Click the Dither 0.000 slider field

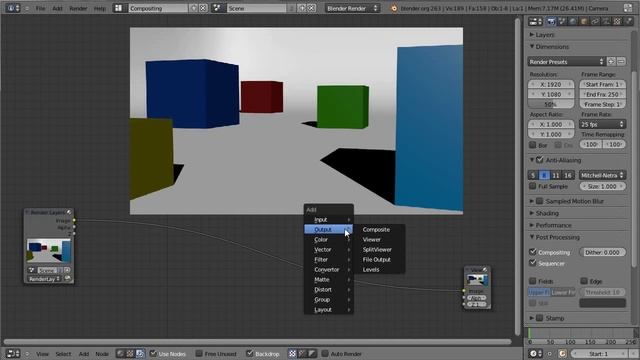(x=602, y=252)
